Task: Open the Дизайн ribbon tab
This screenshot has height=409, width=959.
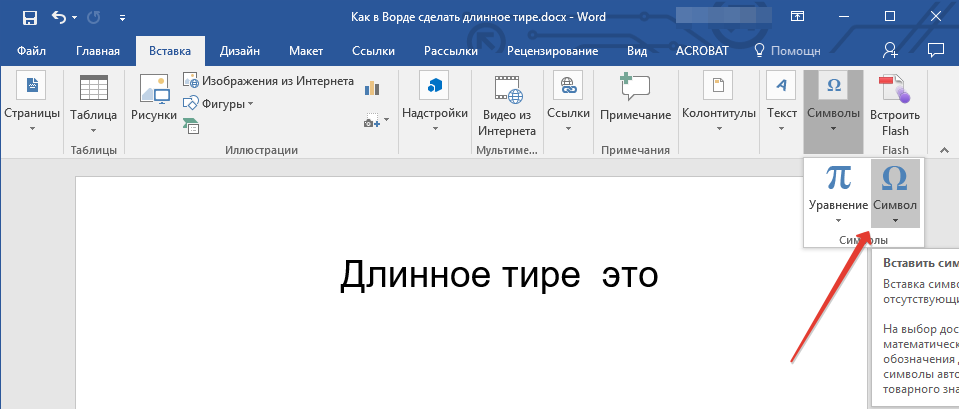Action: coord(241,51)
